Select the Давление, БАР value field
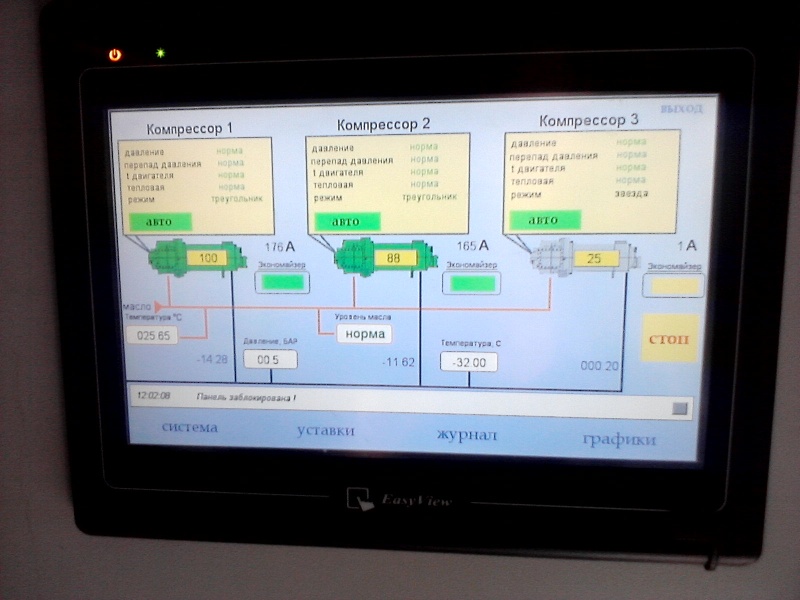This screenshot has height=600, width=800. [x=270, y=359]
